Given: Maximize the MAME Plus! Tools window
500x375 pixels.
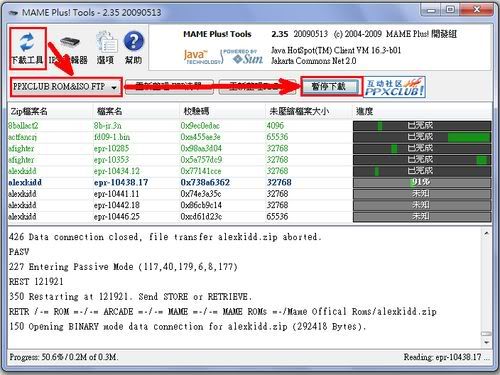Looking at the screenshot, I should point(450,10).
